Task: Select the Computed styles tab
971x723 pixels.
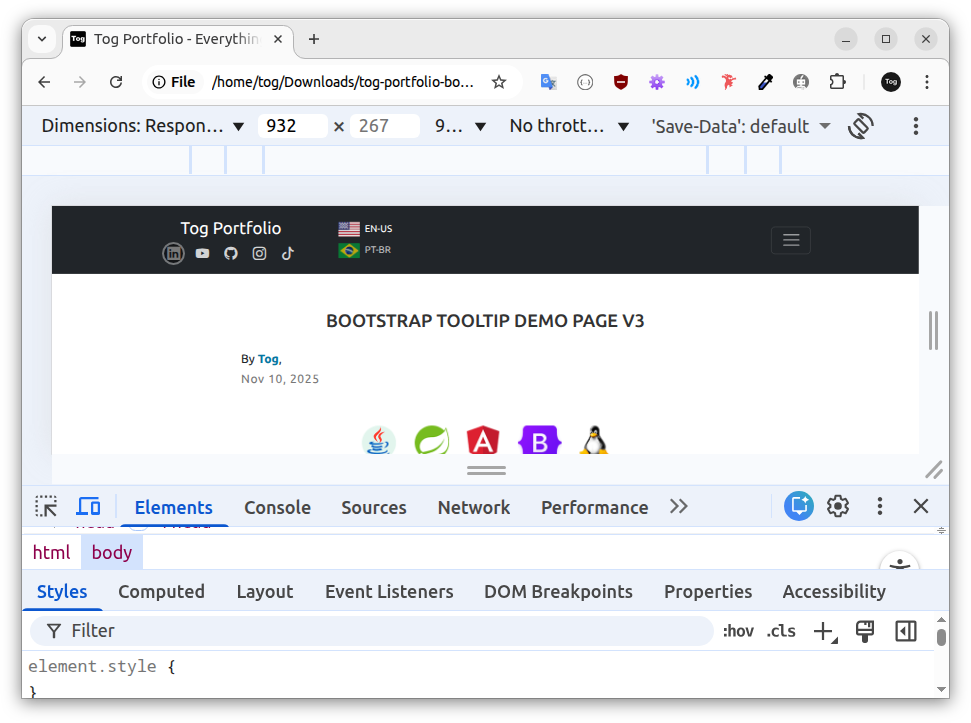Action: tap(162, 592)
